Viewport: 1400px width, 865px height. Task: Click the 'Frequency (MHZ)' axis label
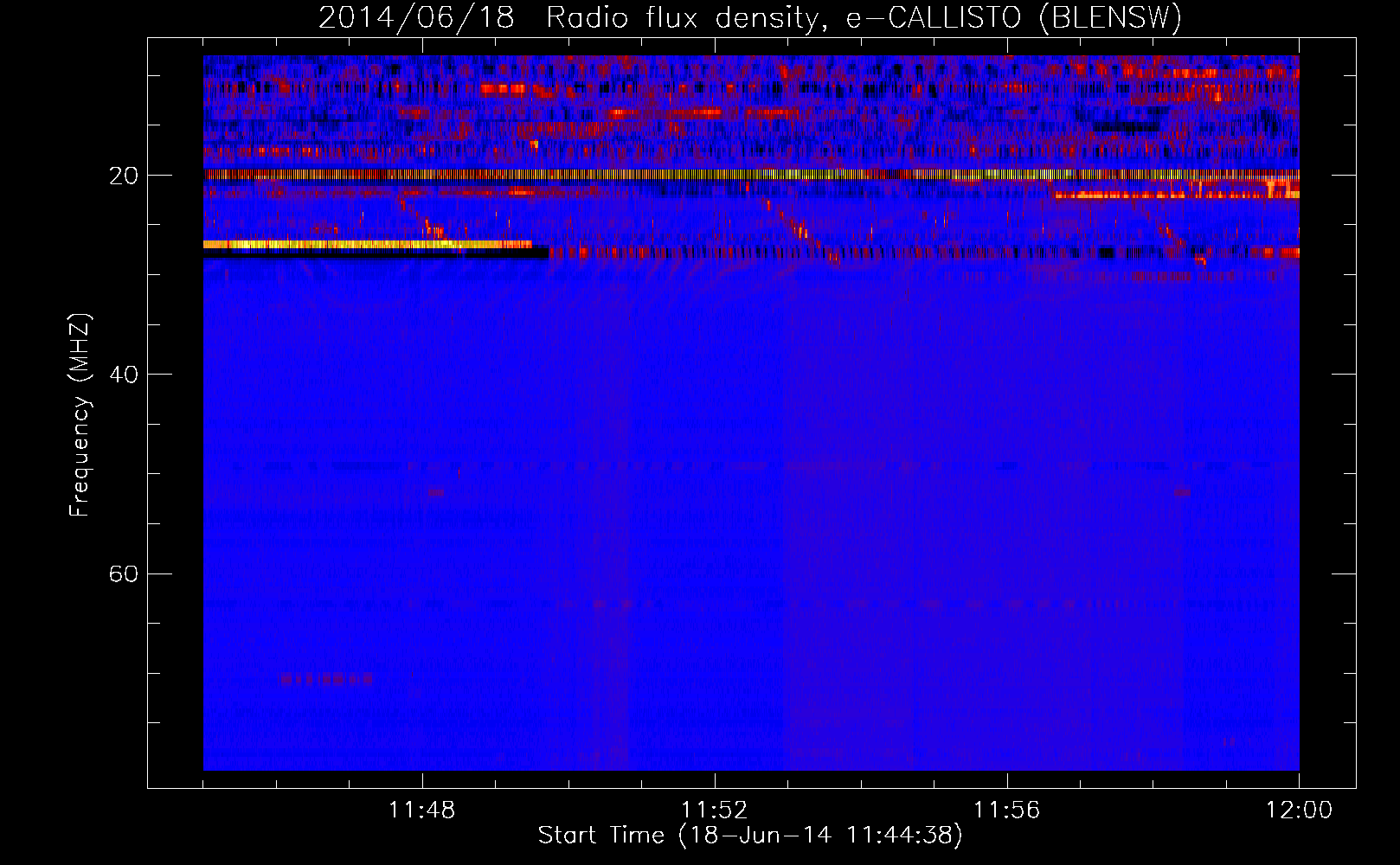pyautogui.click(x=80, y=415)
